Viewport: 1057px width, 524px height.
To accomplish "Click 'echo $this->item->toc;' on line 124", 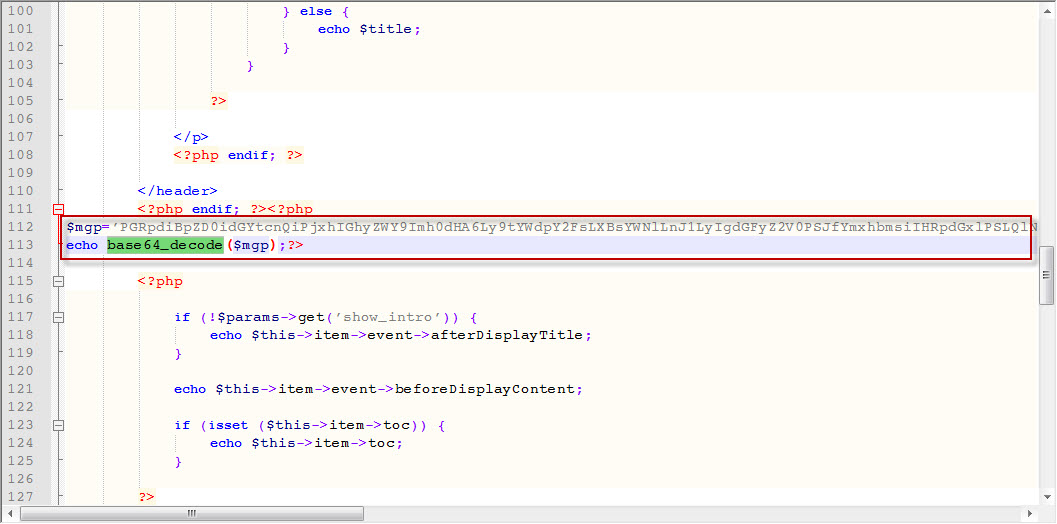I will pos(307,443).
